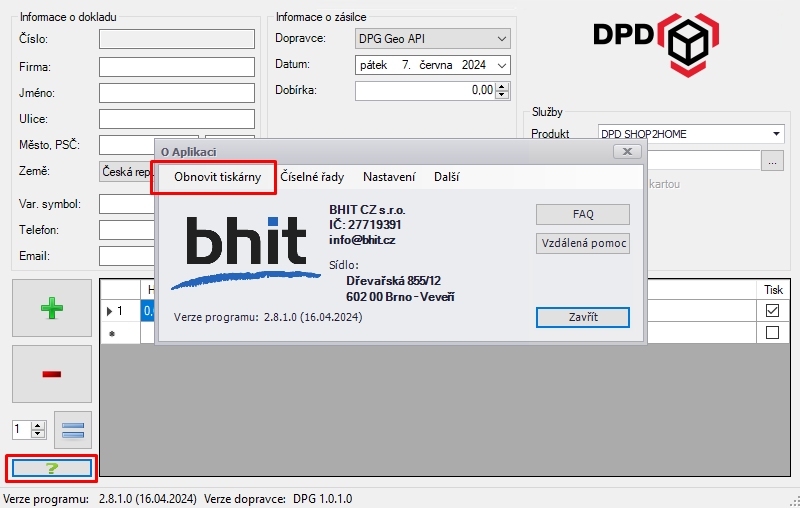Click the bhit company logo
800x508 pixels.
click(x=246, y=252)
